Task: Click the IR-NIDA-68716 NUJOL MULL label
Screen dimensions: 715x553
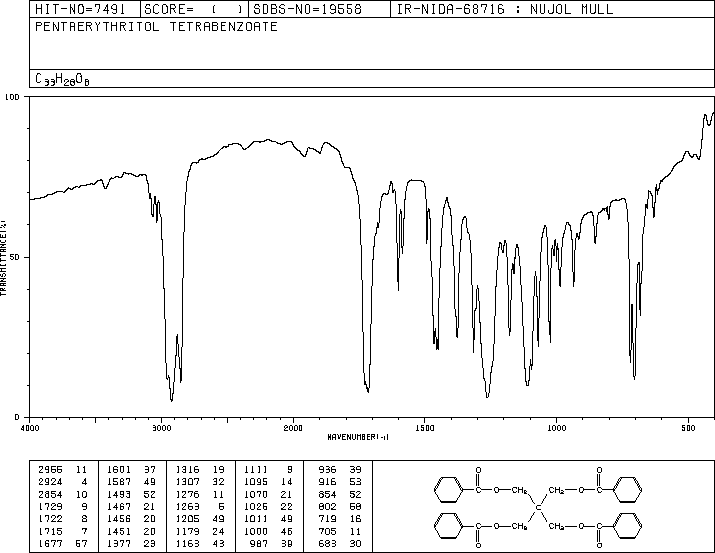Action: point(505,9)
